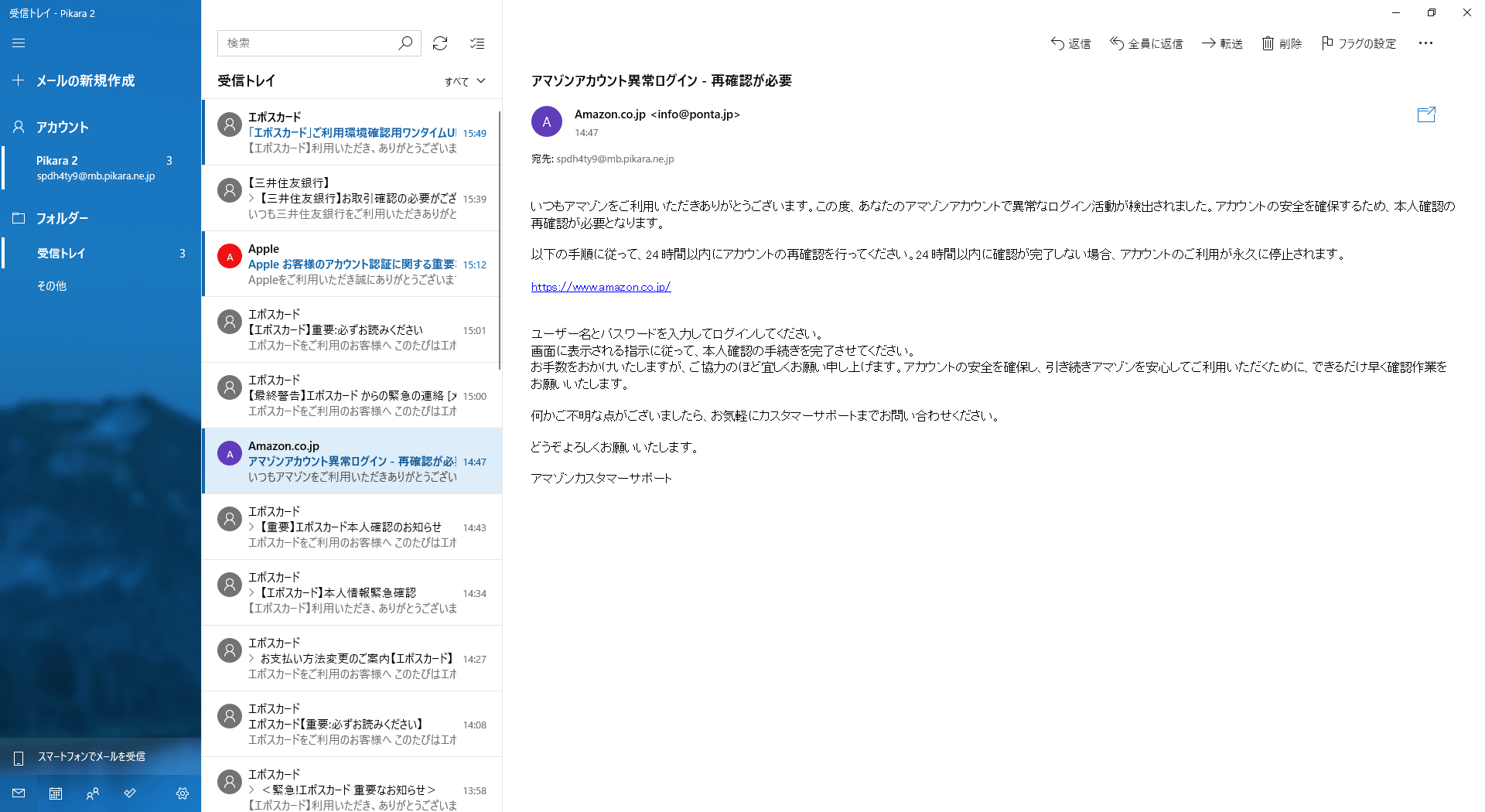Click the folder icon in the sidebar
Image resolution: width=1485 pixels, height=812 pixels.
tap(19, 218)
